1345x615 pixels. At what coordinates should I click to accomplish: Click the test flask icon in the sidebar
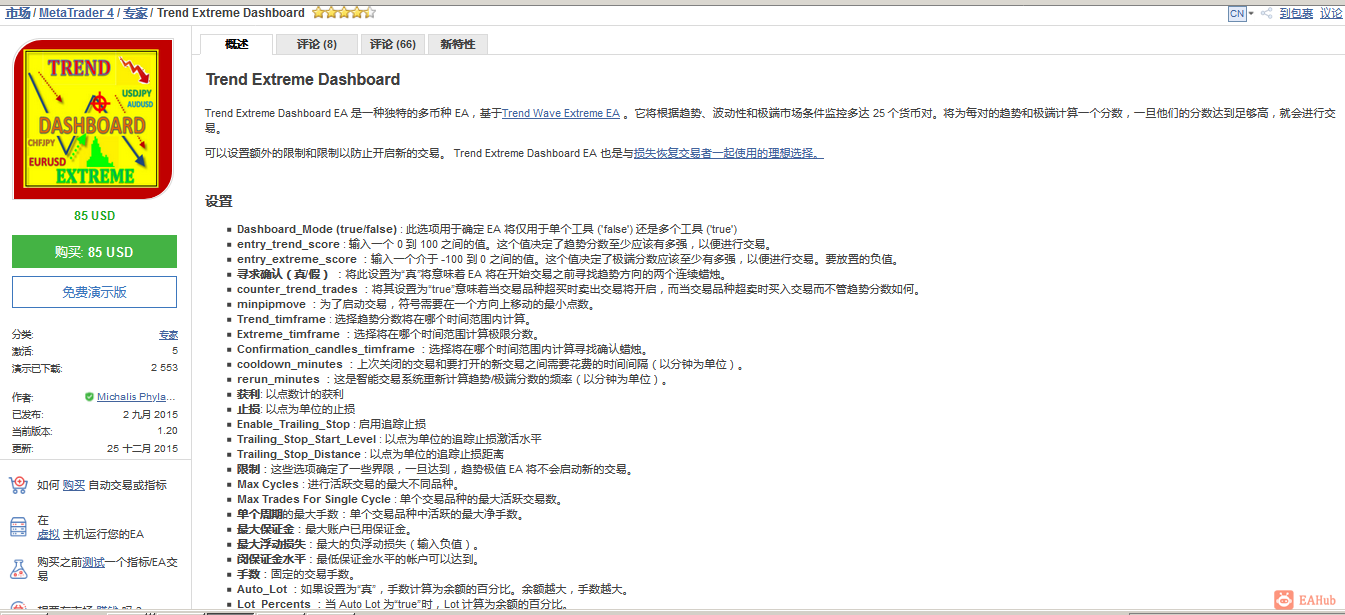click(x=18, y=569)
